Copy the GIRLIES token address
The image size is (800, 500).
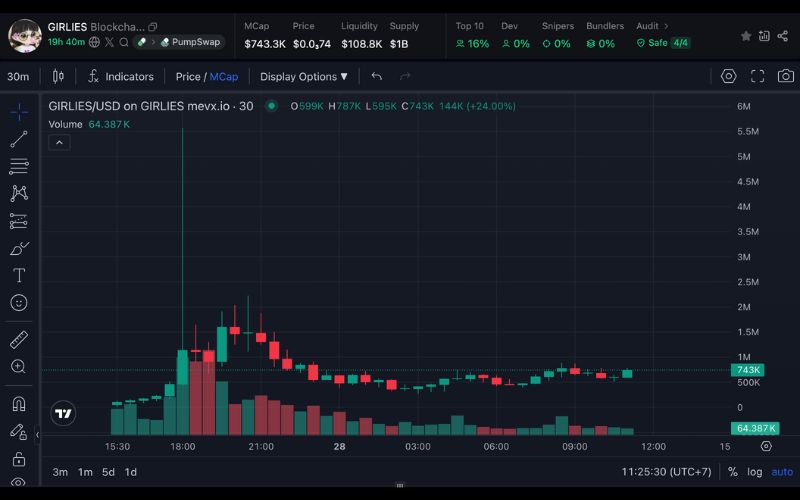tap(153, 27)
